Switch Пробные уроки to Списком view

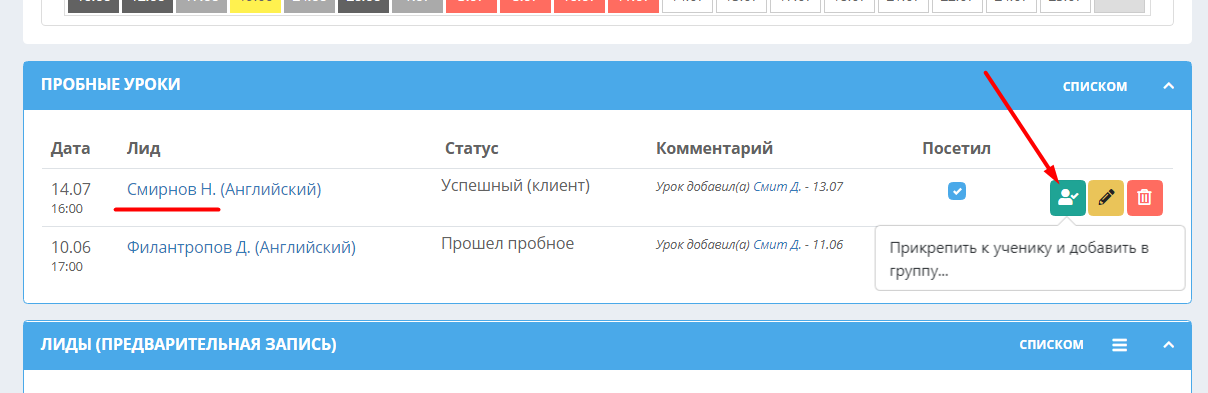1095,87
